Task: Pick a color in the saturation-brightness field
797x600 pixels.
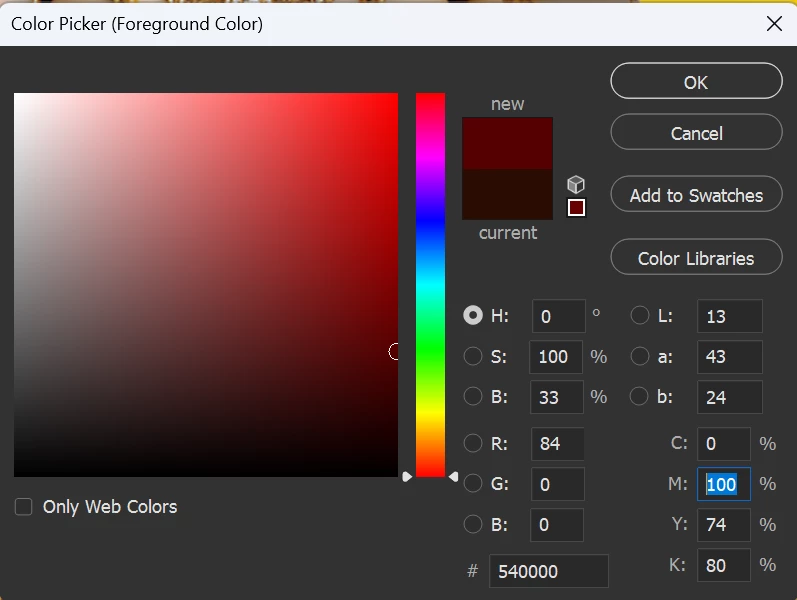Action: coord(206,285)
